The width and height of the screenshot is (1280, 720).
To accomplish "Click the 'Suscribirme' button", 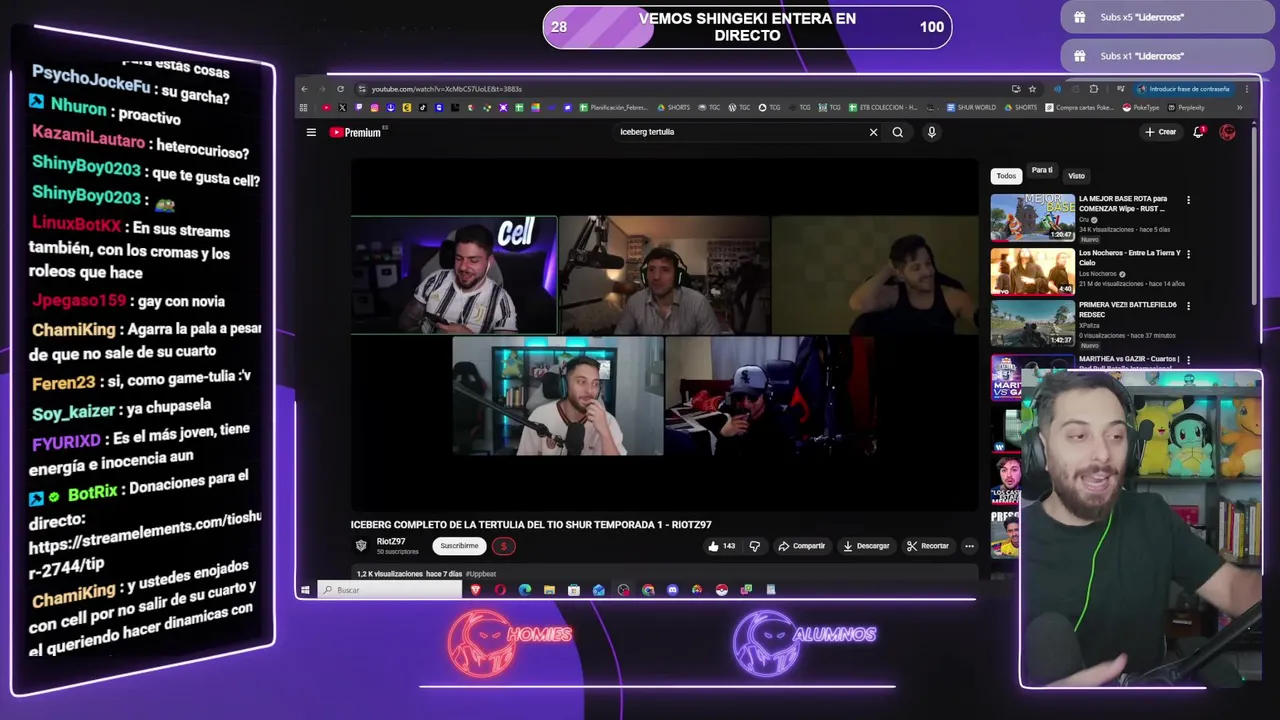I will click(x=459, y=546).
